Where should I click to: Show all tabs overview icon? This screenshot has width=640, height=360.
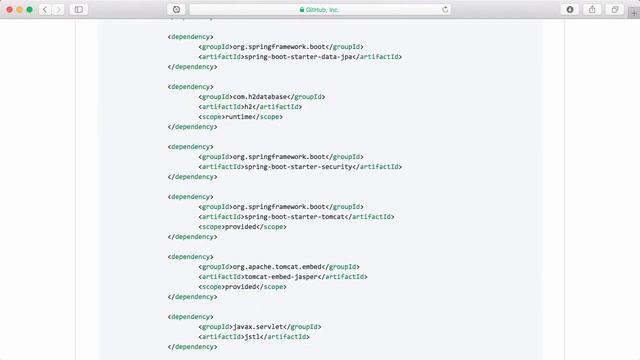coord(615,9)
